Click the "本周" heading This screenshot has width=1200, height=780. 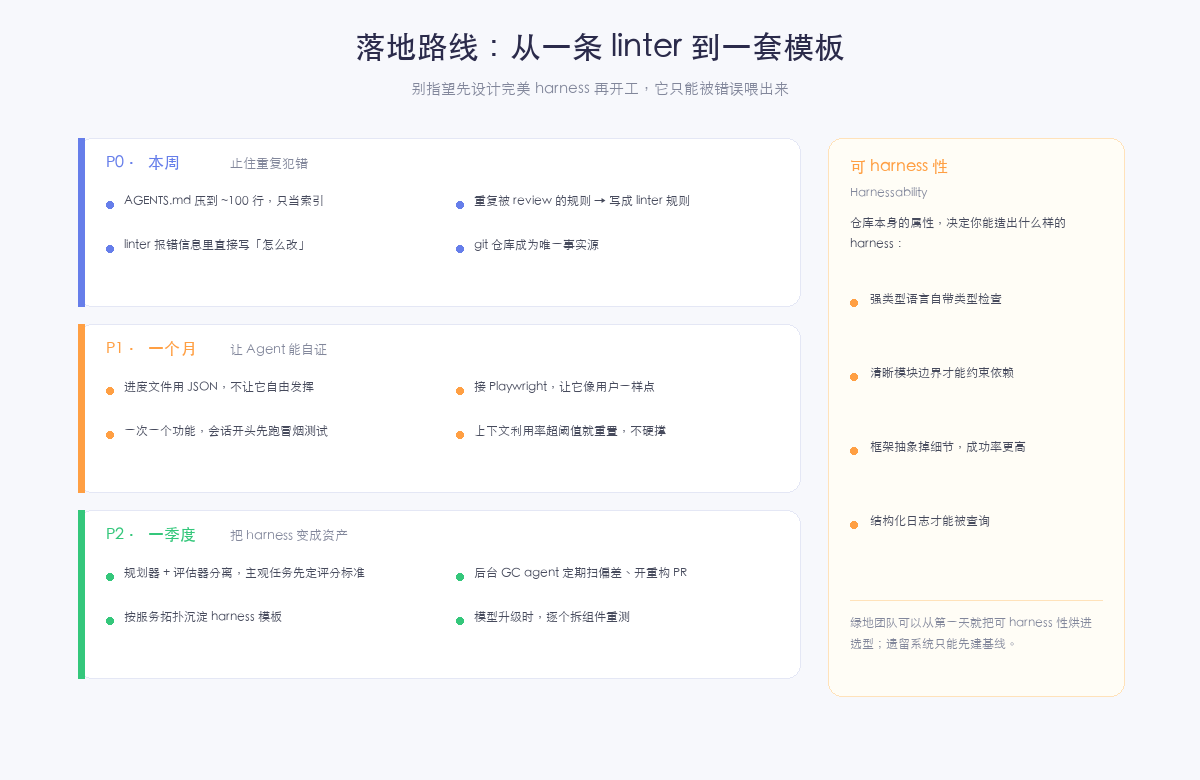point(164,162)
